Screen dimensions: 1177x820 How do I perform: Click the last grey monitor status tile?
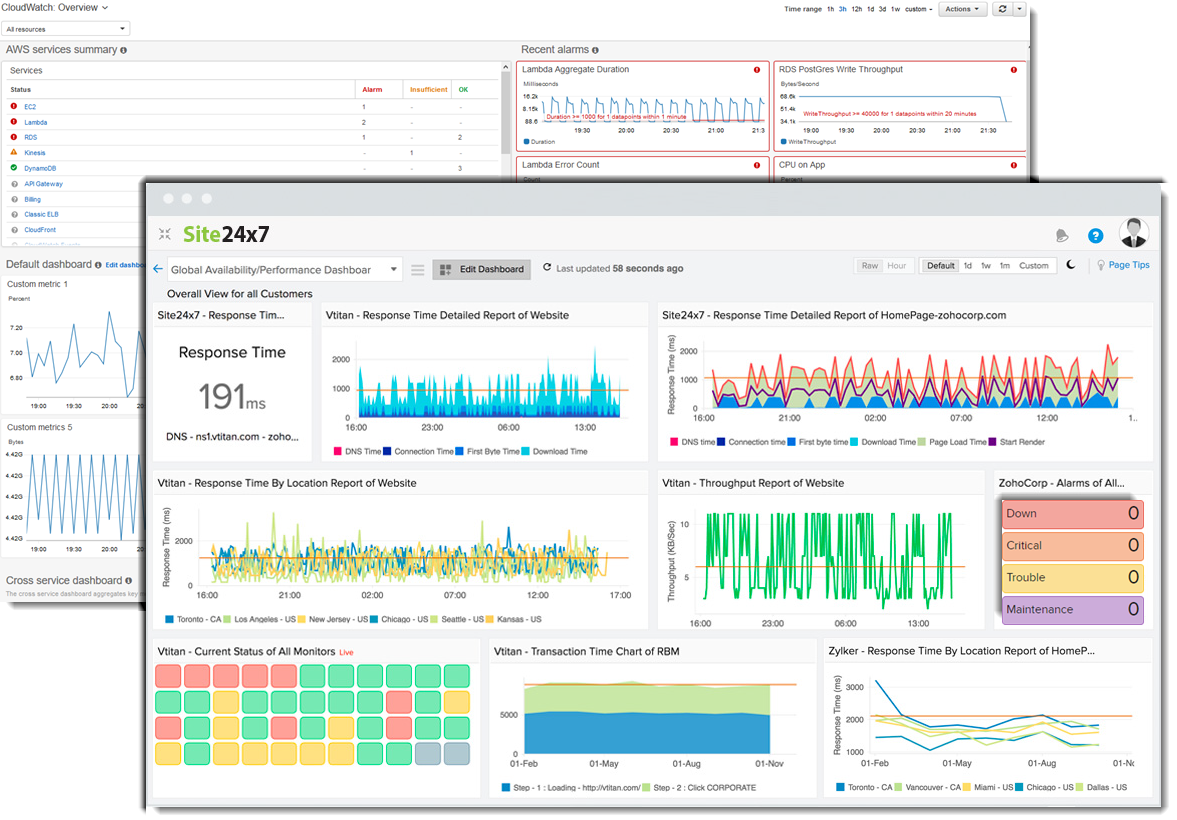[456, 754]
